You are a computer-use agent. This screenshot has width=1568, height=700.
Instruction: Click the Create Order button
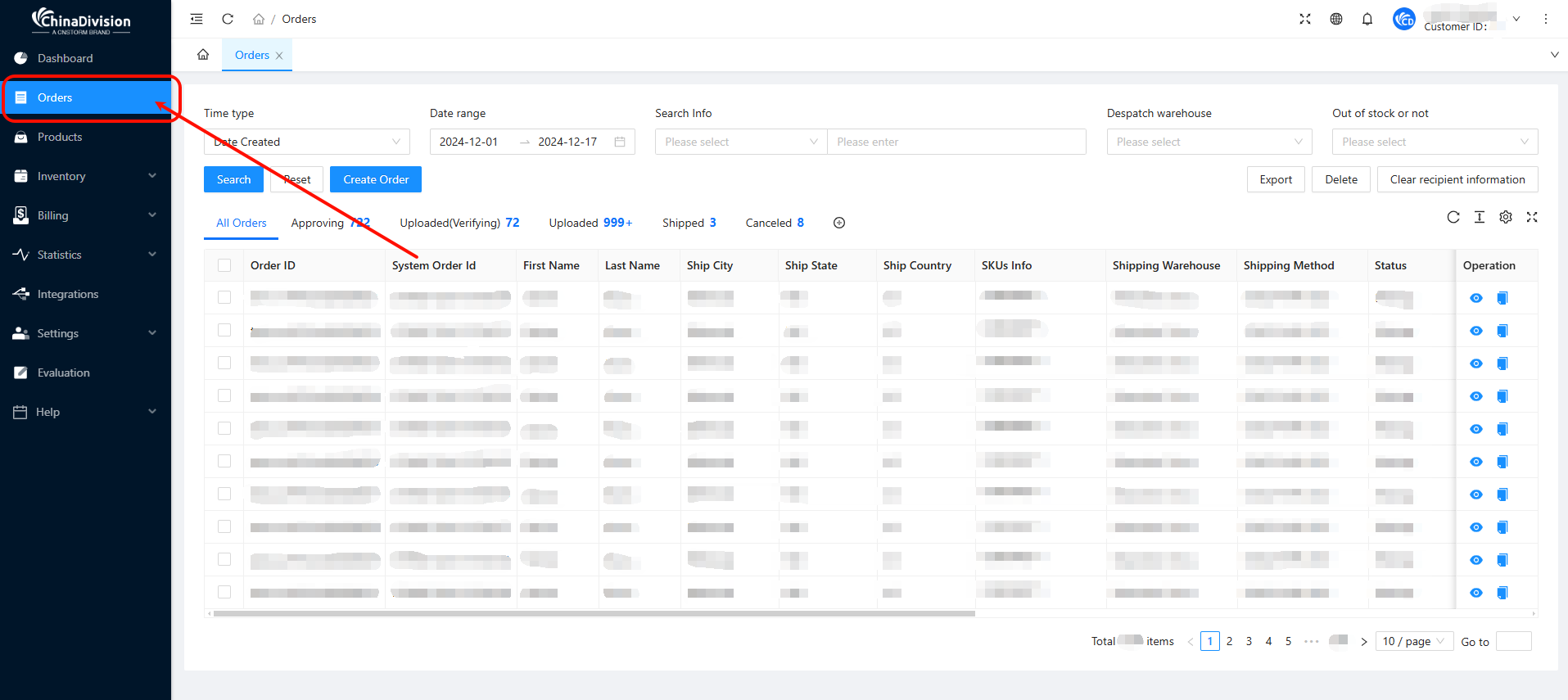pos(376,179)
